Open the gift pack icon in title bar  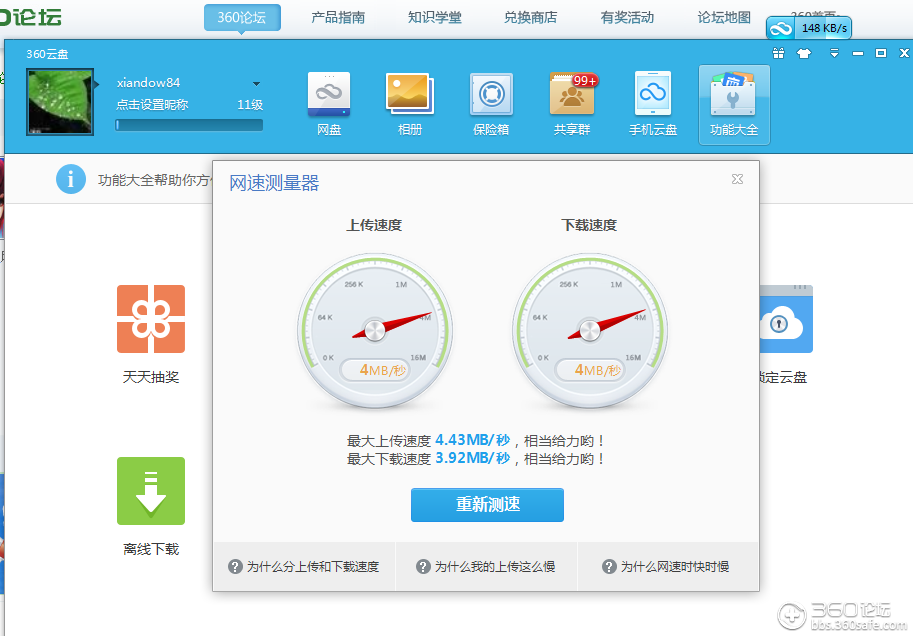pyautogui.click(x=778, y=52)
